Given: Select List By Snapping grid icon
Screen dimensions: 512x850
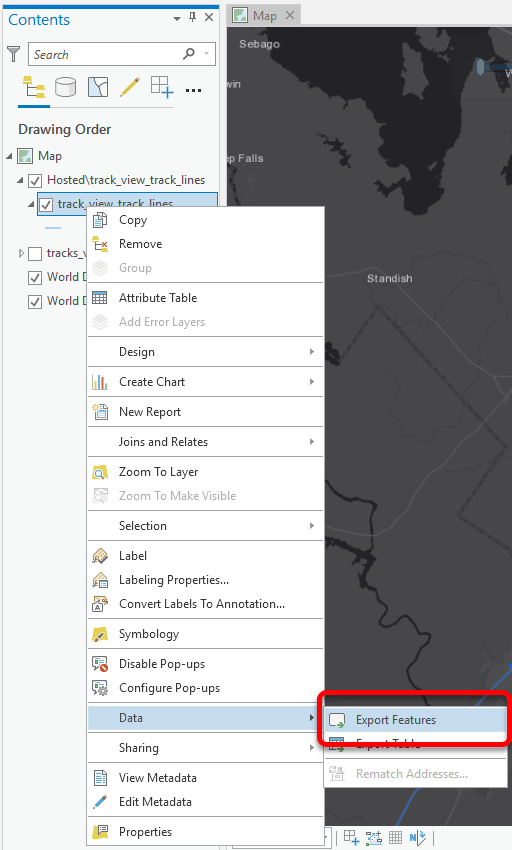Looking at the screenshot, I should pyautogui.click(x=162, y=87).
